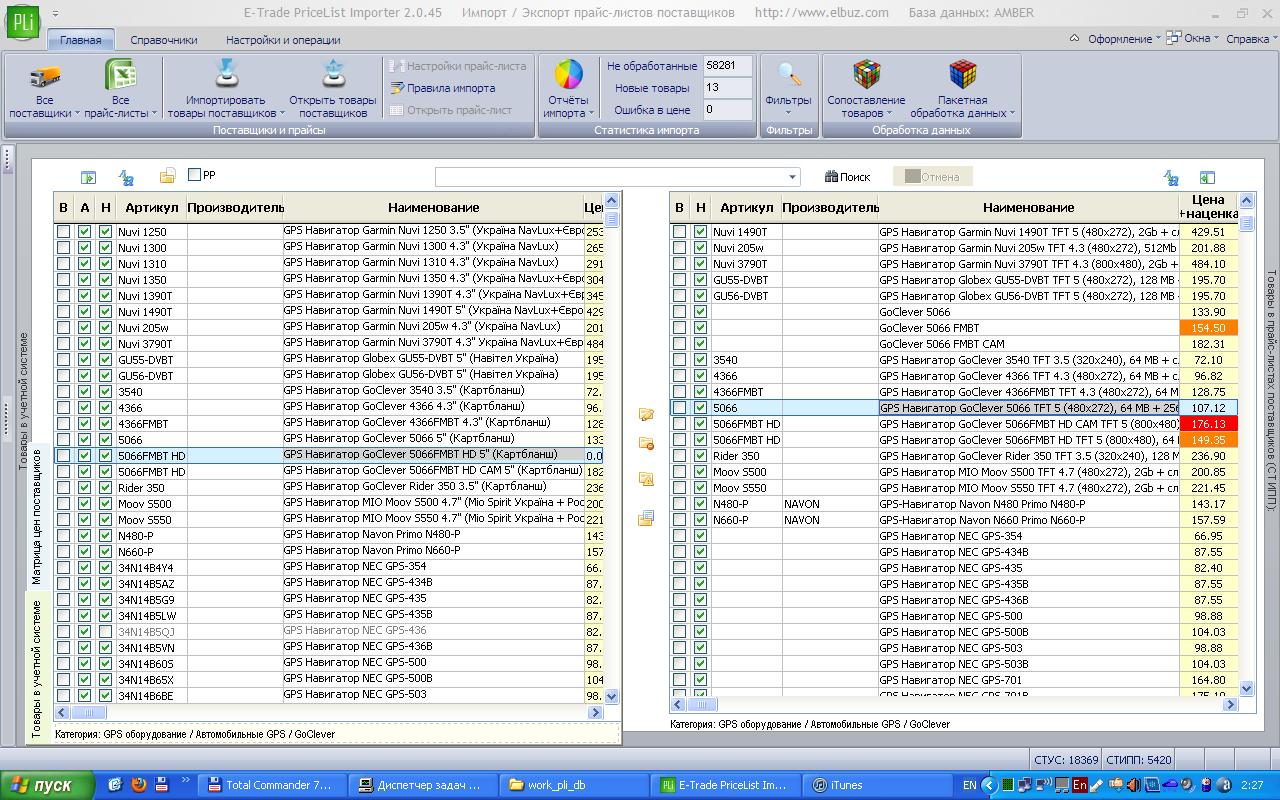Open the work_pli_db folder taskbar button

point(575,785)
